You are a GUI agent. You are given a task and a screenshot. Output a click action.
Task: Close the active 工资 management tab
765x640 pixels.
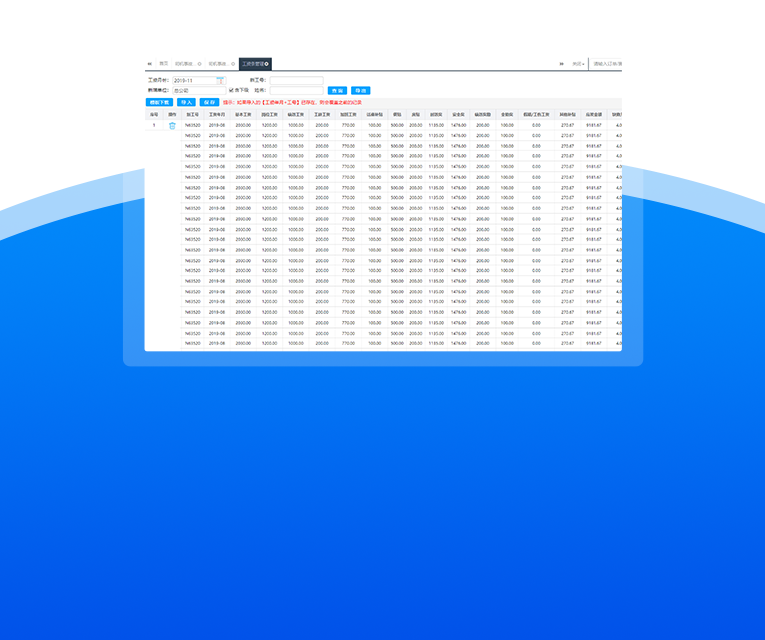pos(267,63)
